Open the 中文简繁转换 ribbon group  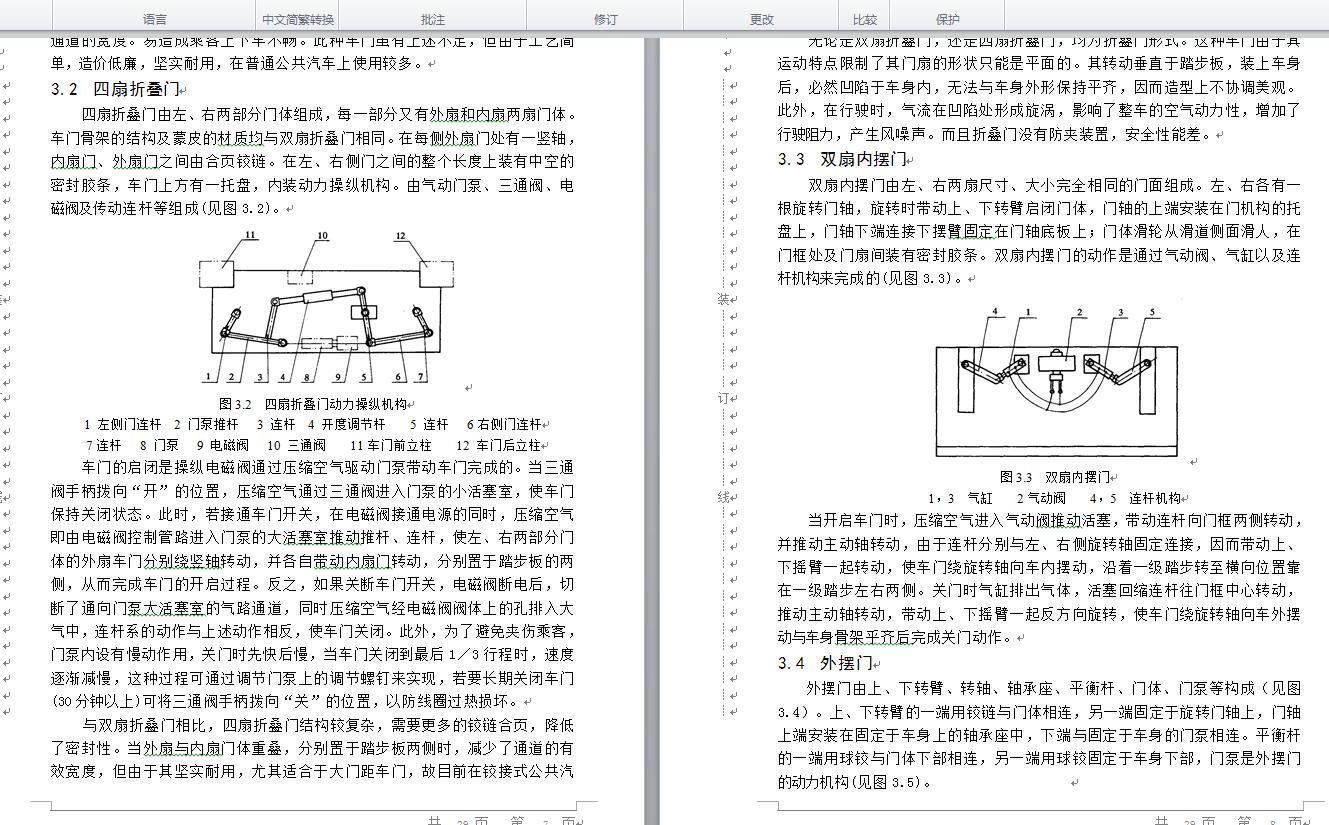(x=298, y=19)
